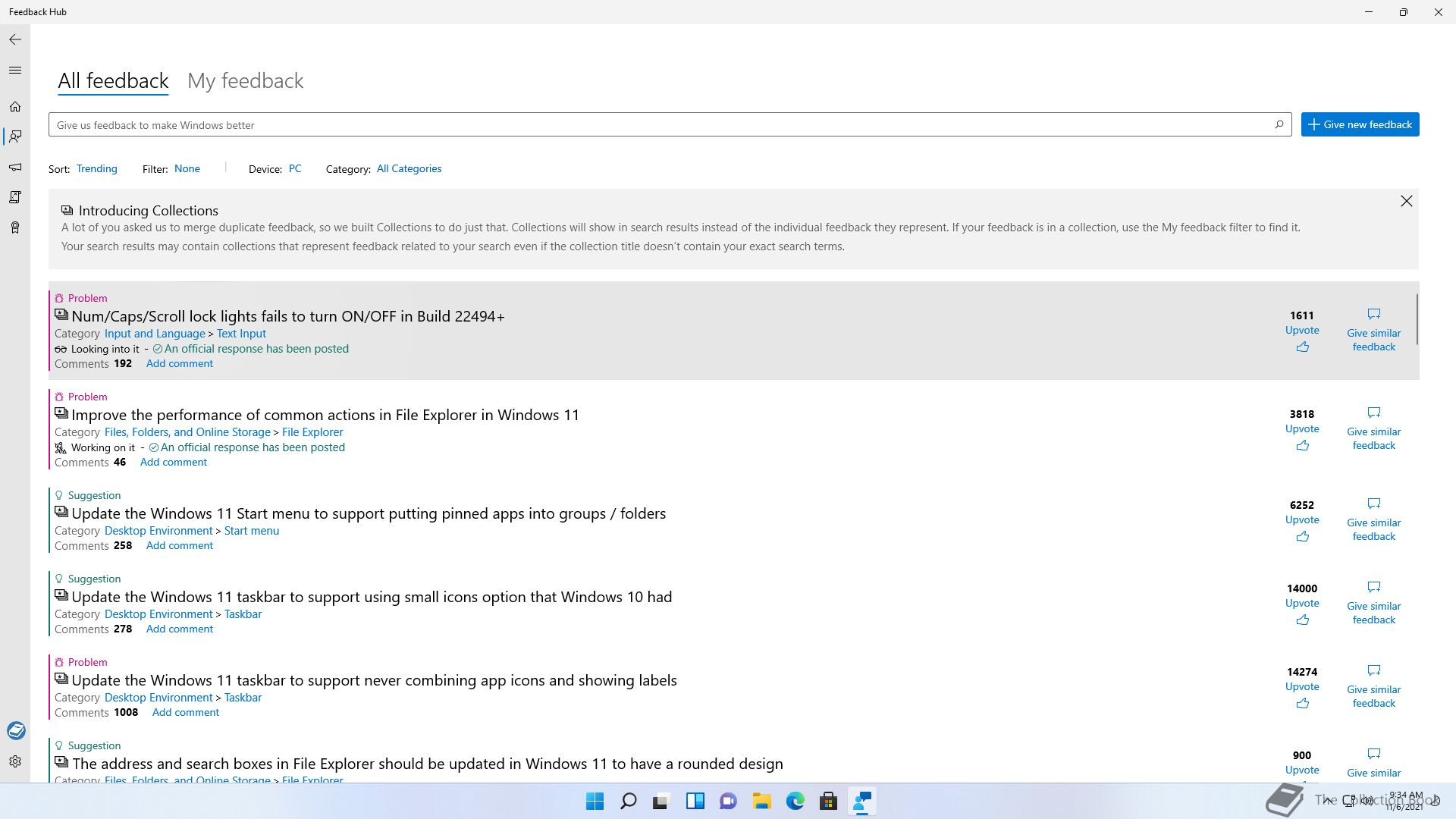1456x819 pixels.
Task: Open File Explorer subcategory link under performance feedback
Action: click(312, 432)
